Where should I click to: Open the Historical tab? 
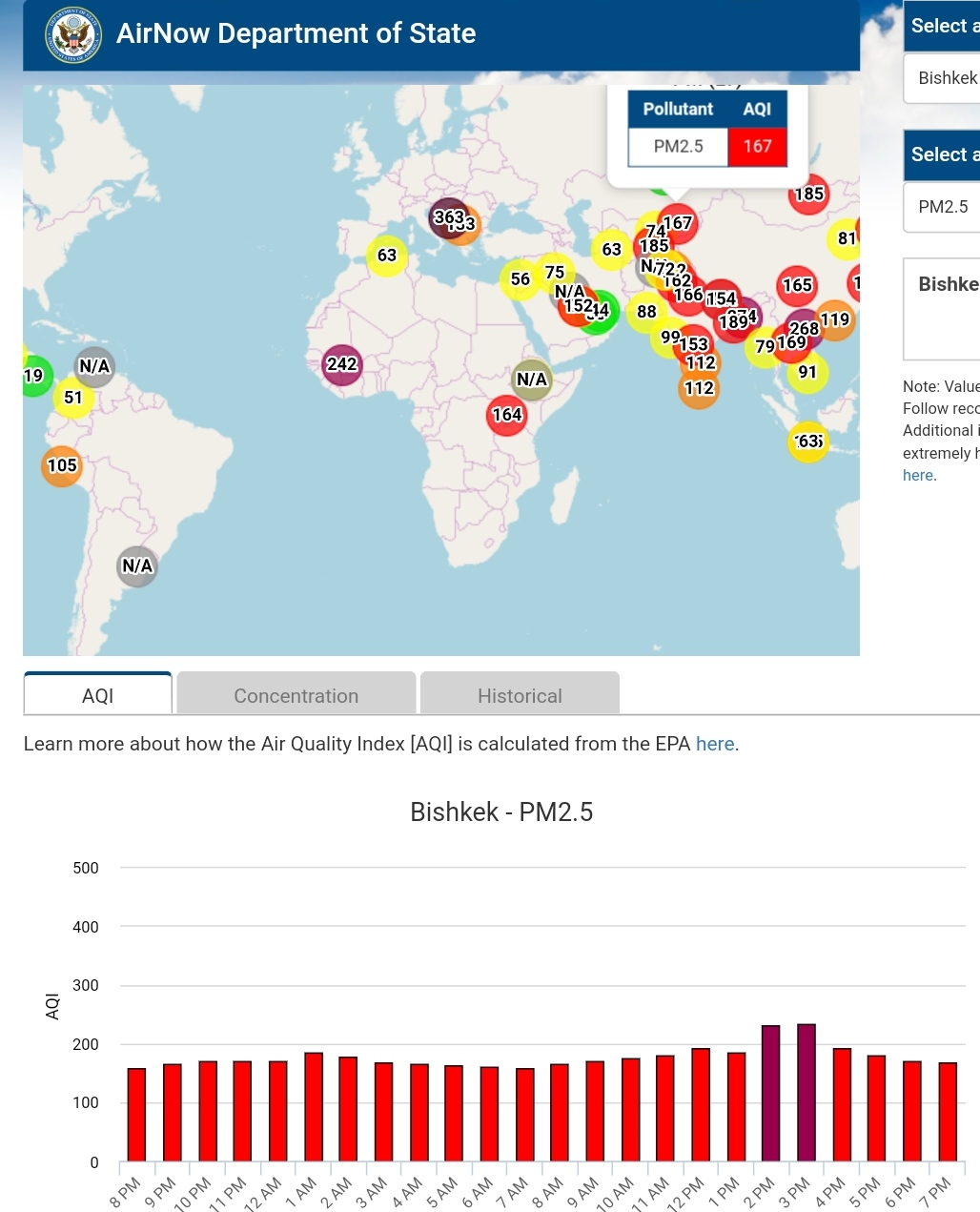point(520,695)
